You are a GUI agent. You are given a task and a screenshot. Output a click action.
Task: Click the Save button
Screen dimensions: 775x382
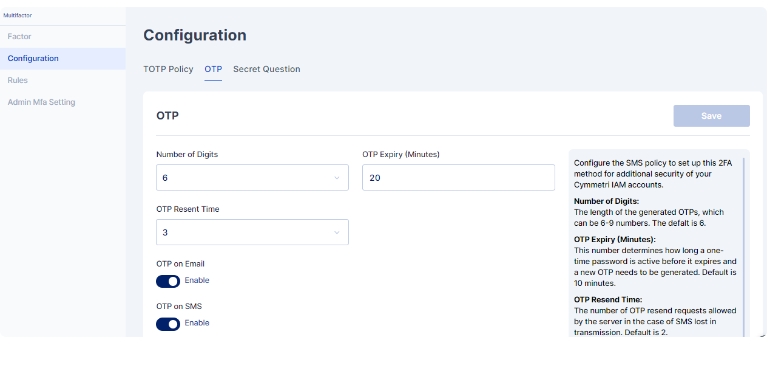click(711, 116)
